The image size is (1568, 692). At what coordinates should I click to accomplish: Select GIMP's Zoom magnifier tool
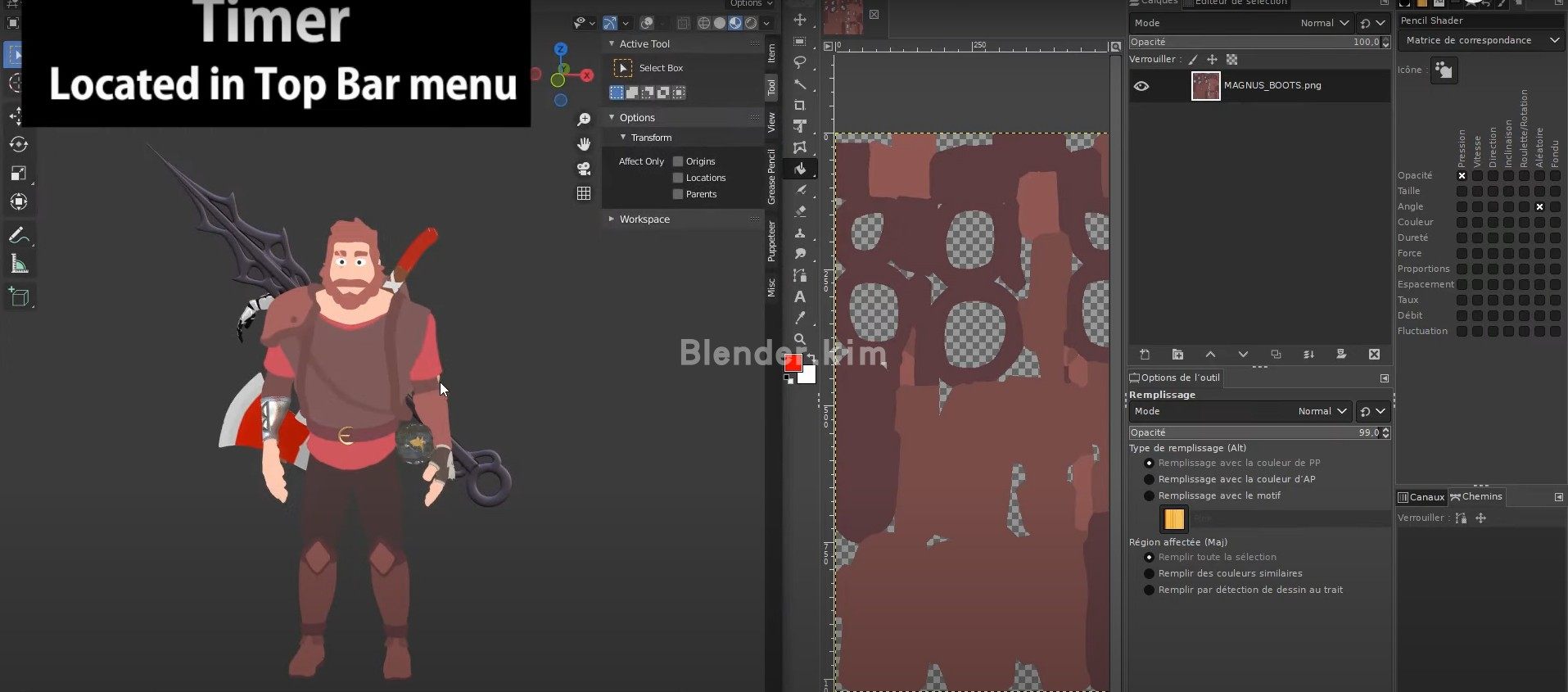(800, 339)
